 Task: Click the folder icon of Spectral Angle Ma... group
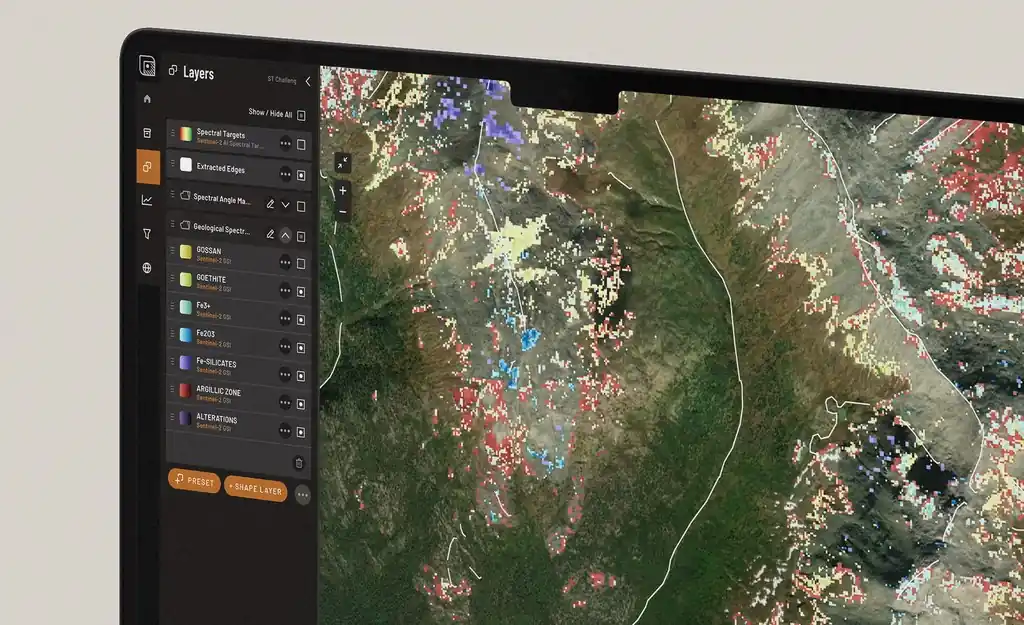coord(185,195)
